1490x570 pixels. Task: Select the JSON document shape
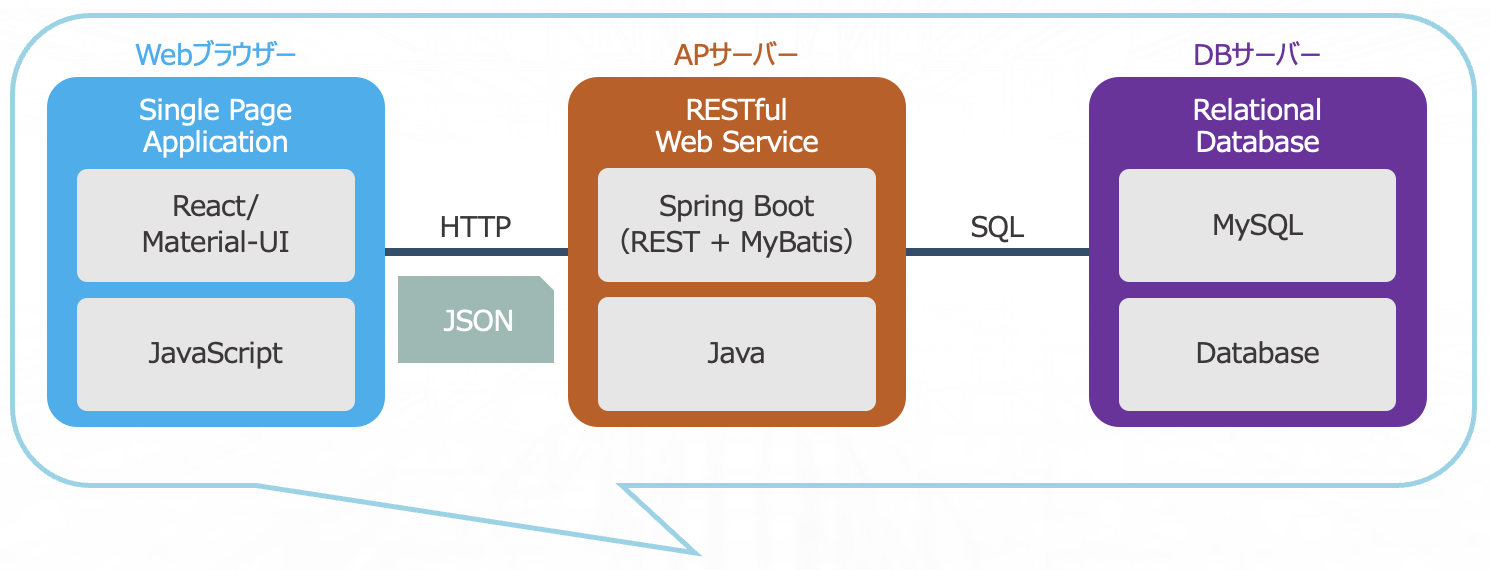click(476, 319)
